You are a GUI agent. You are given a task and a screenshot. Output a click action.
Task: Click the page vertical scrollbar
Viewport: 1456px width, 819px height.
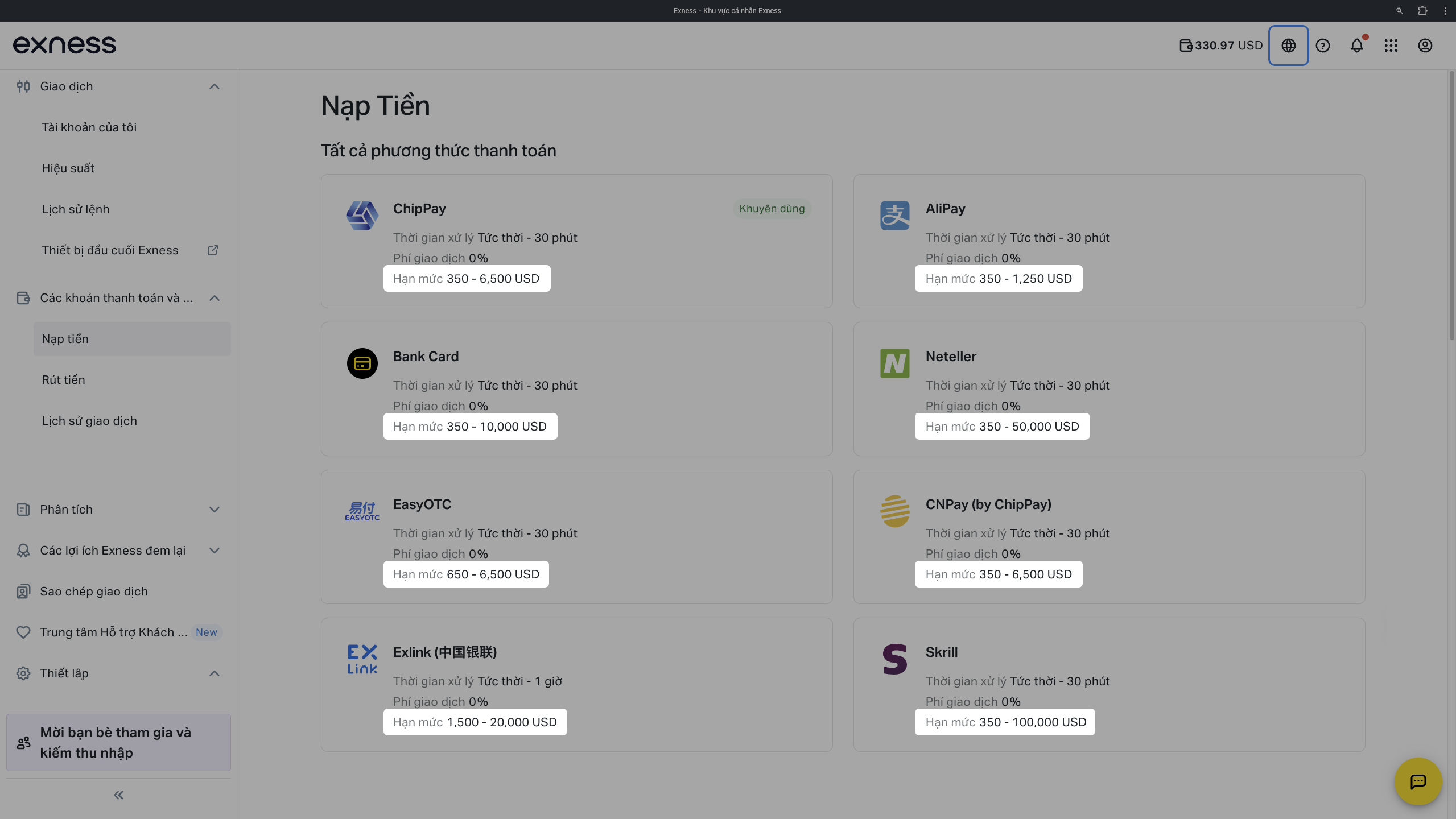tap(1451, 205)
